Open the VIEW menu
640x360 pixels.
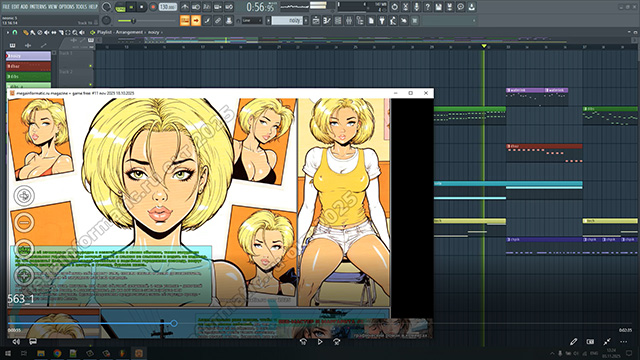(x=53, y=7)
